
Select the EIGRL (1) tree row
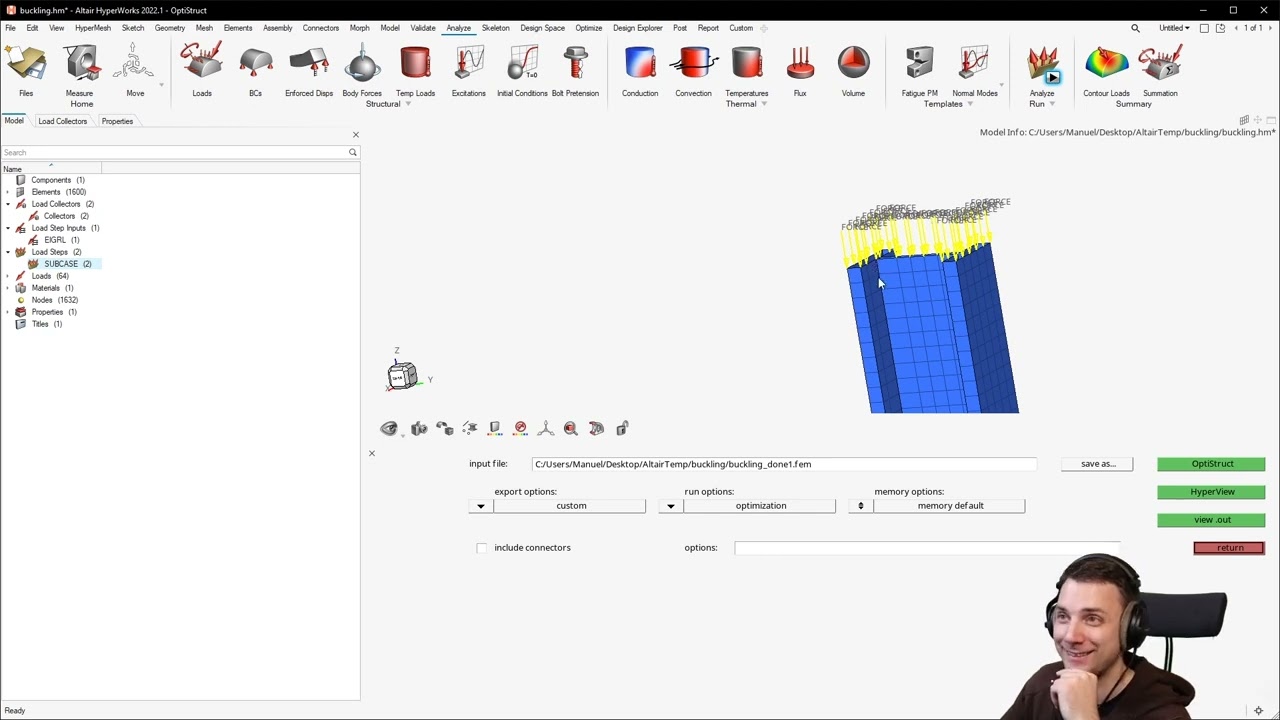[55, 240]
